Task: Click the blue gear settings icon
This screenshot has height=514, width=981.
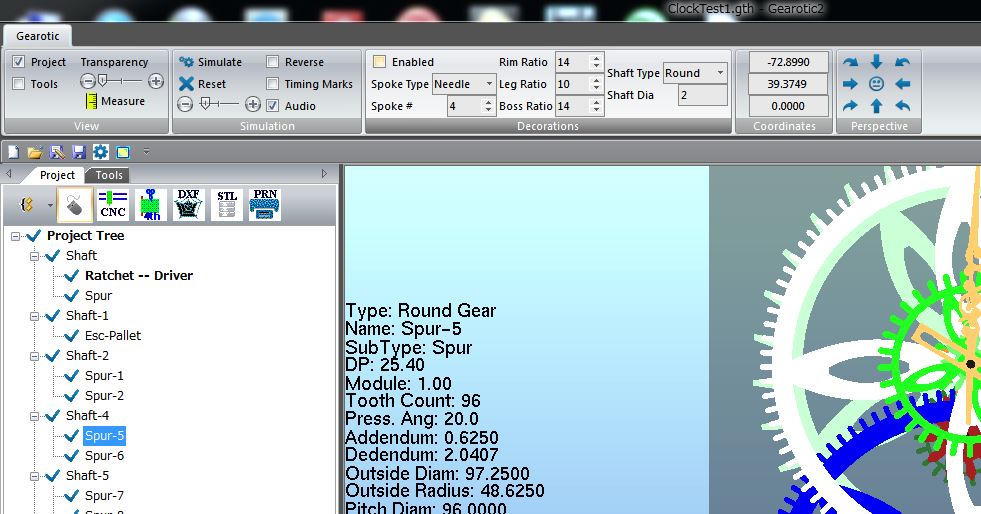Action: tap(100, 152)
